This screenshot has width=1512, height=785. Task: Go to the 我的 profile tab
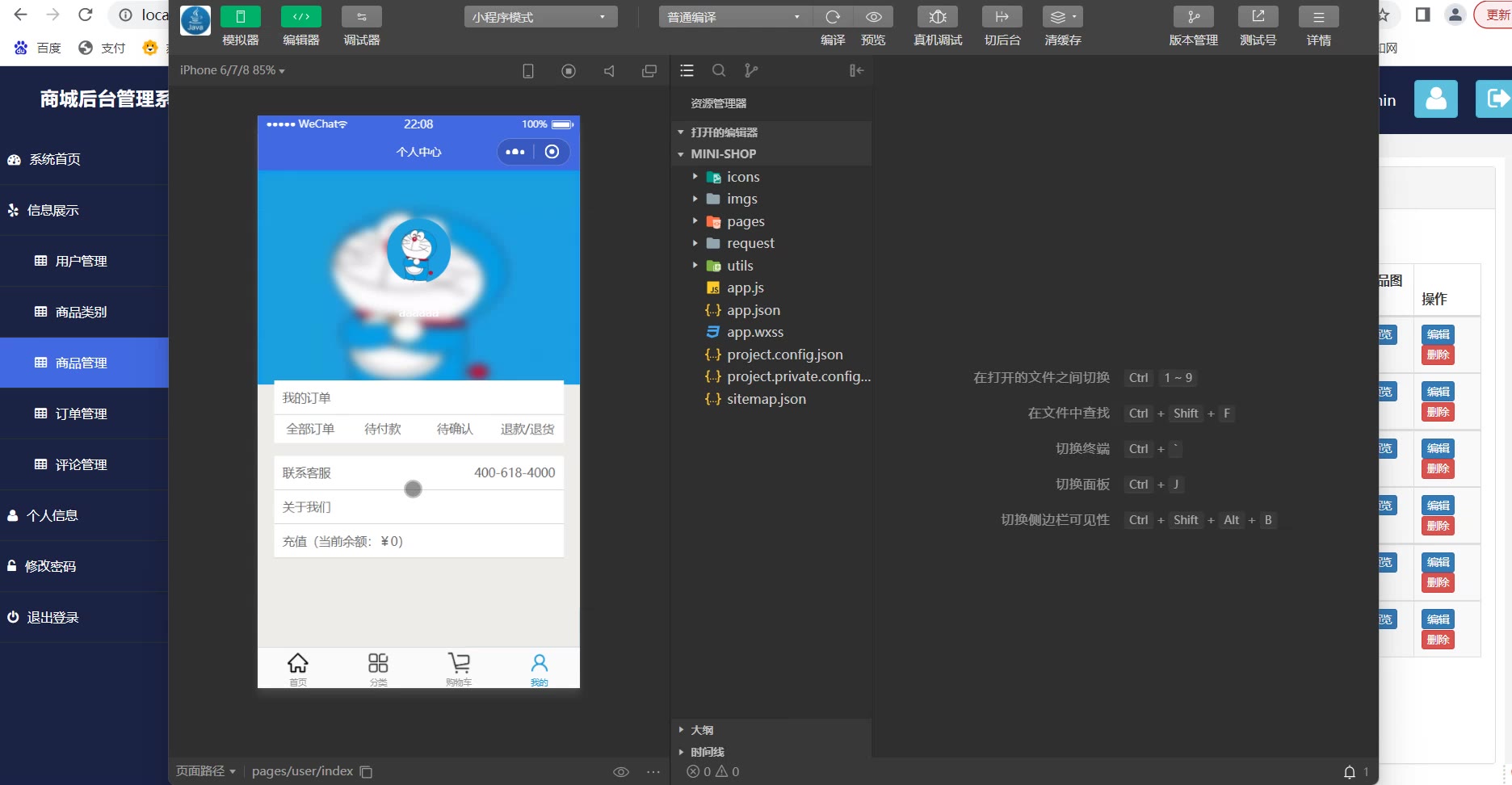tap(539, 669)
